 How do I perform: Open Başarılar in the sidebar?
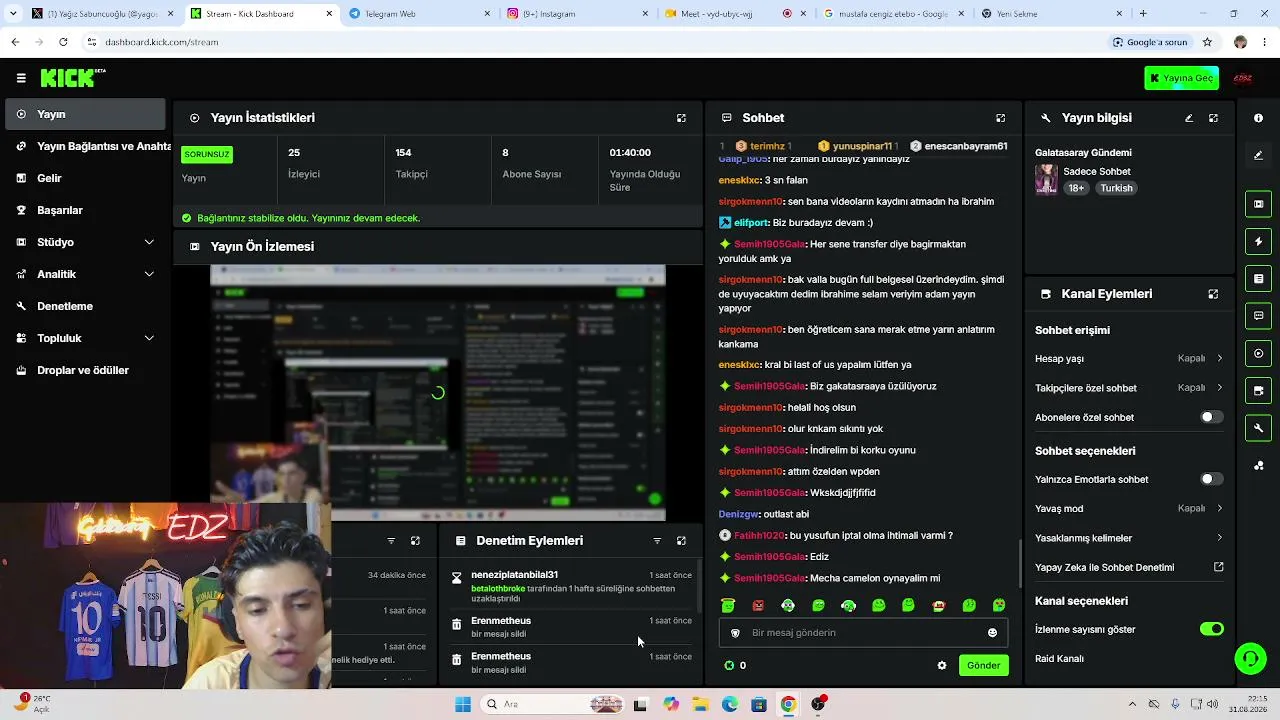tap(85, 210)
